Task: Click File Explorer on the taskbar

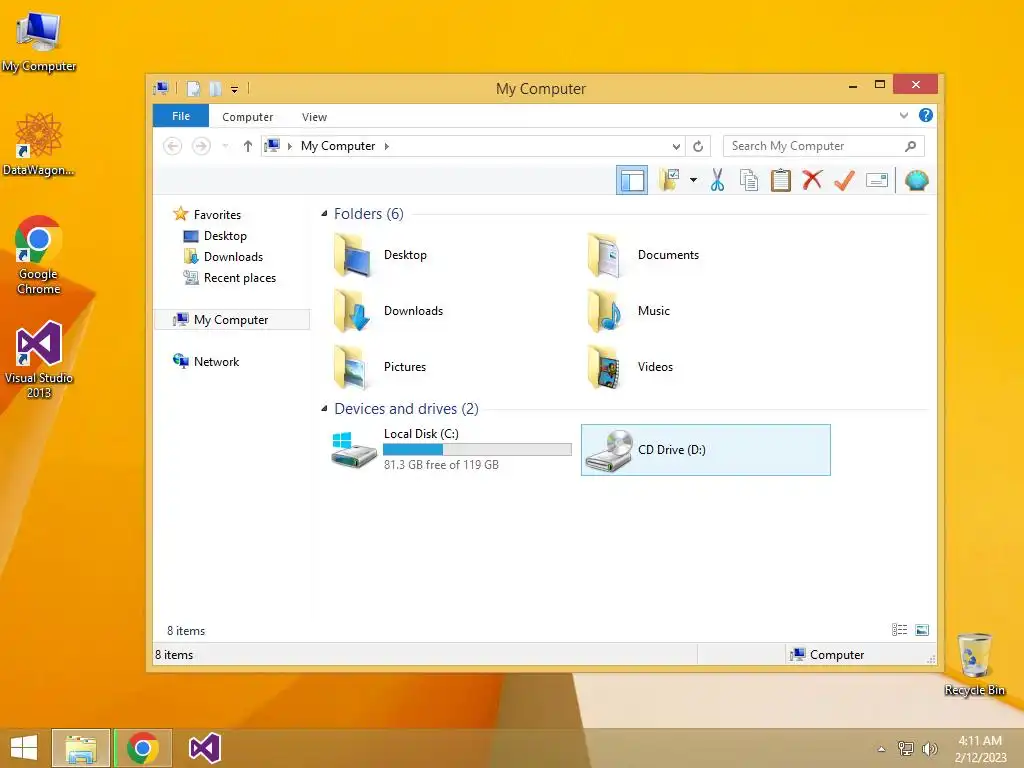Action: (81, 748)
